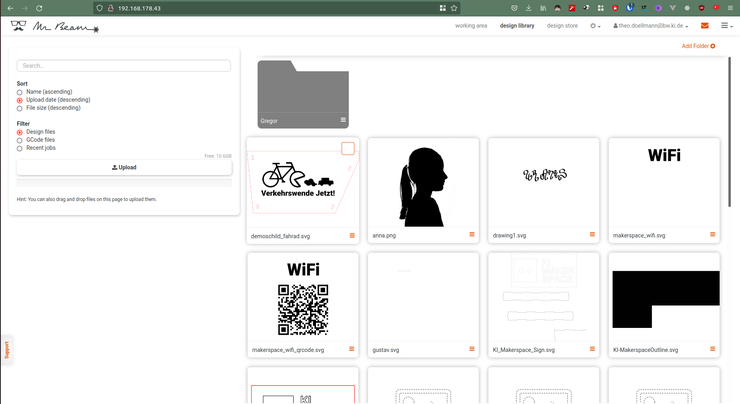Click the 'Free: 10.6GB' storage text
740x404 pixels.
(218, 156)
